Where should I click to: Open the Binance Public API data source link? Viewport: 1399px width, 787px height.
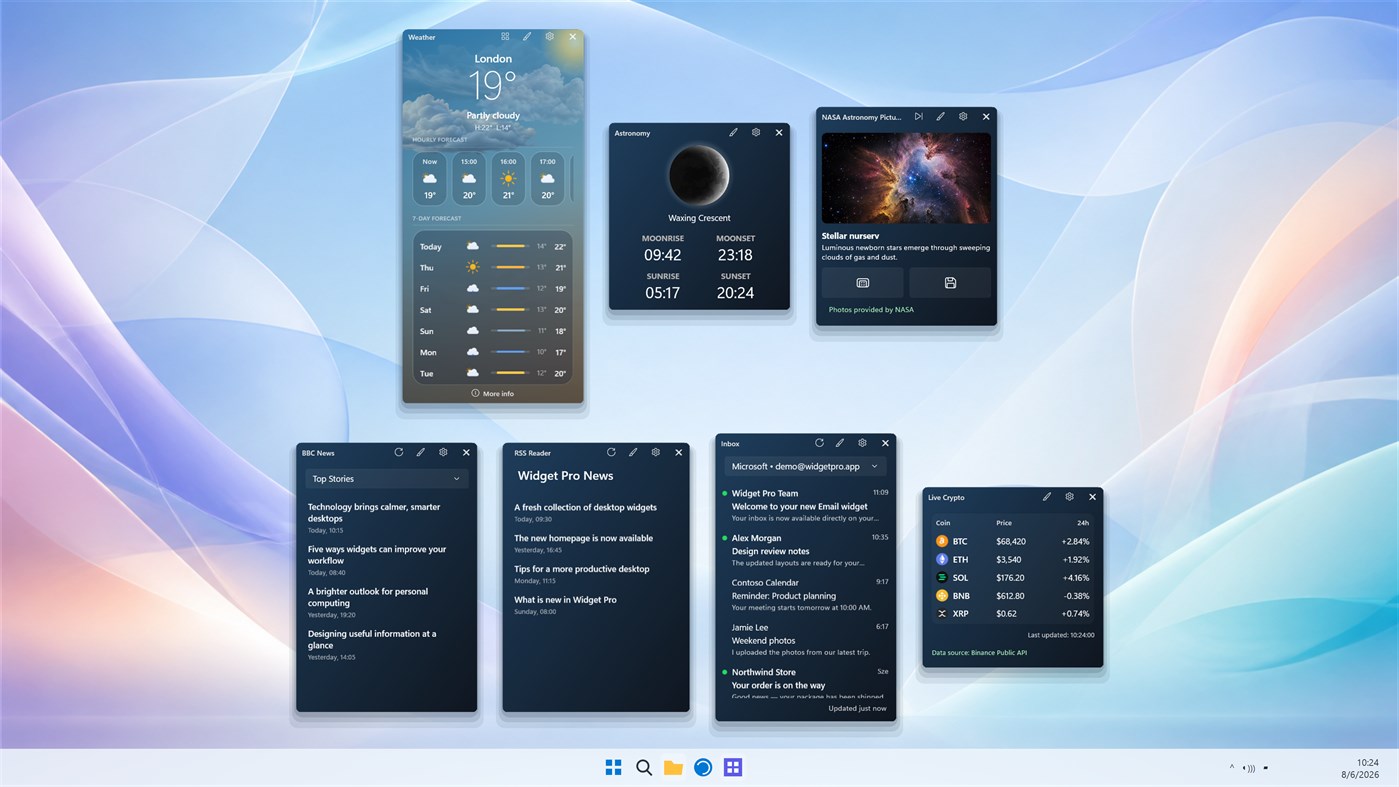pos(979,653)
